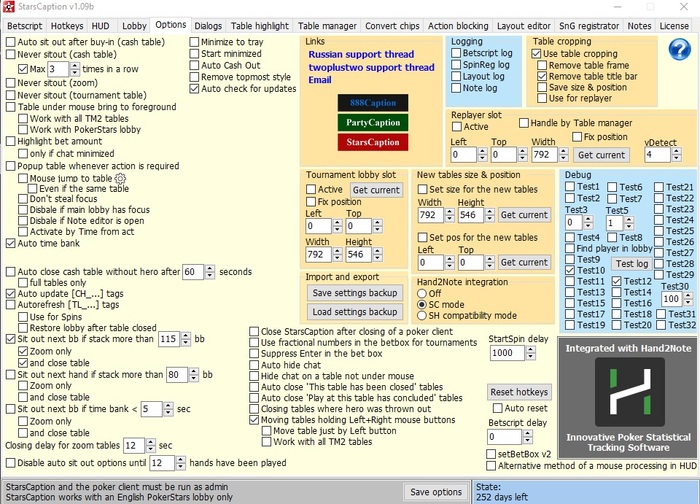Open the 888Caption link button

373,103
